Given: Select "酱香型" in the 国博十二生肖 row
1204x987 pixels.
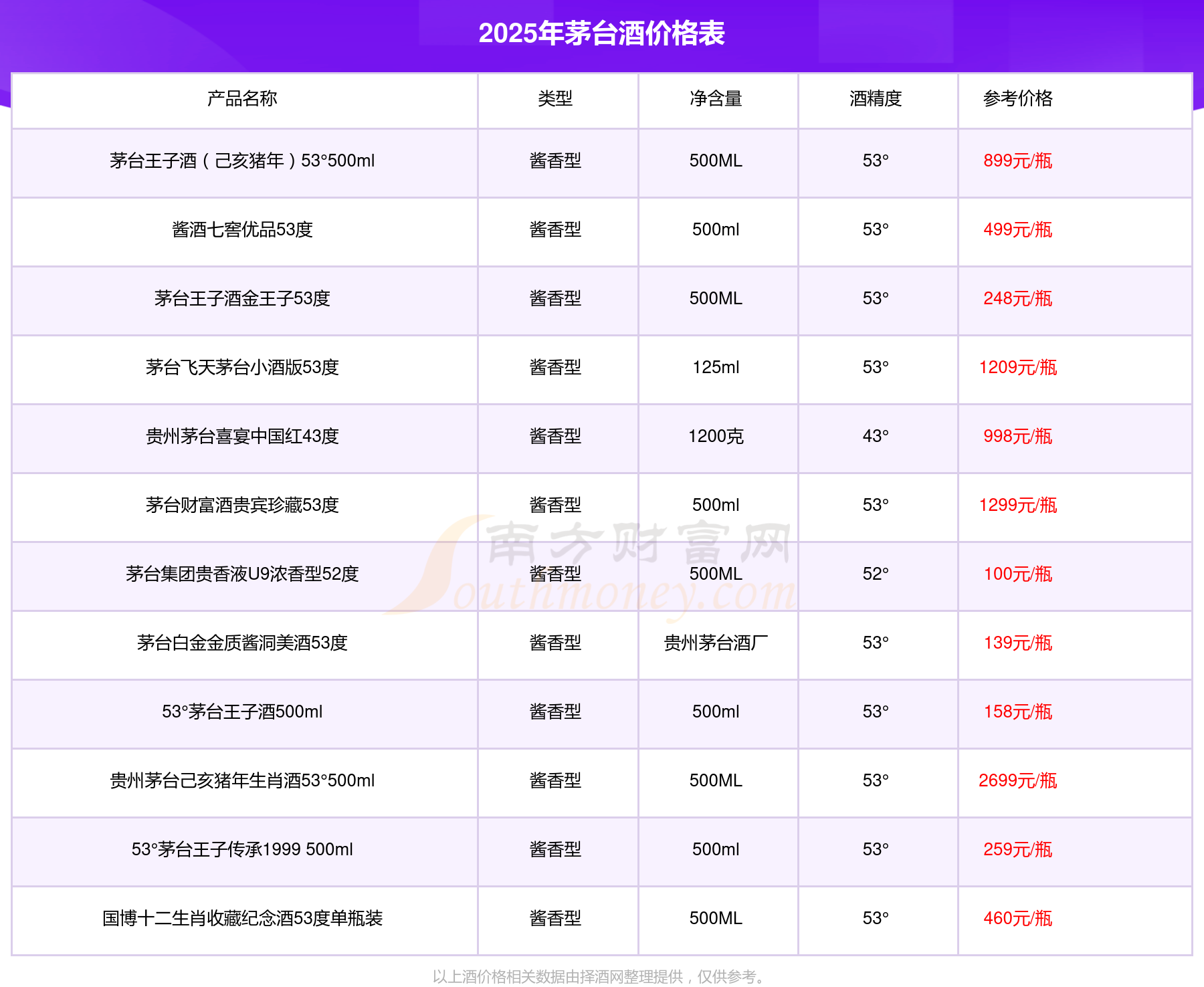Looking at the screenshot, I should pos(555,918).
